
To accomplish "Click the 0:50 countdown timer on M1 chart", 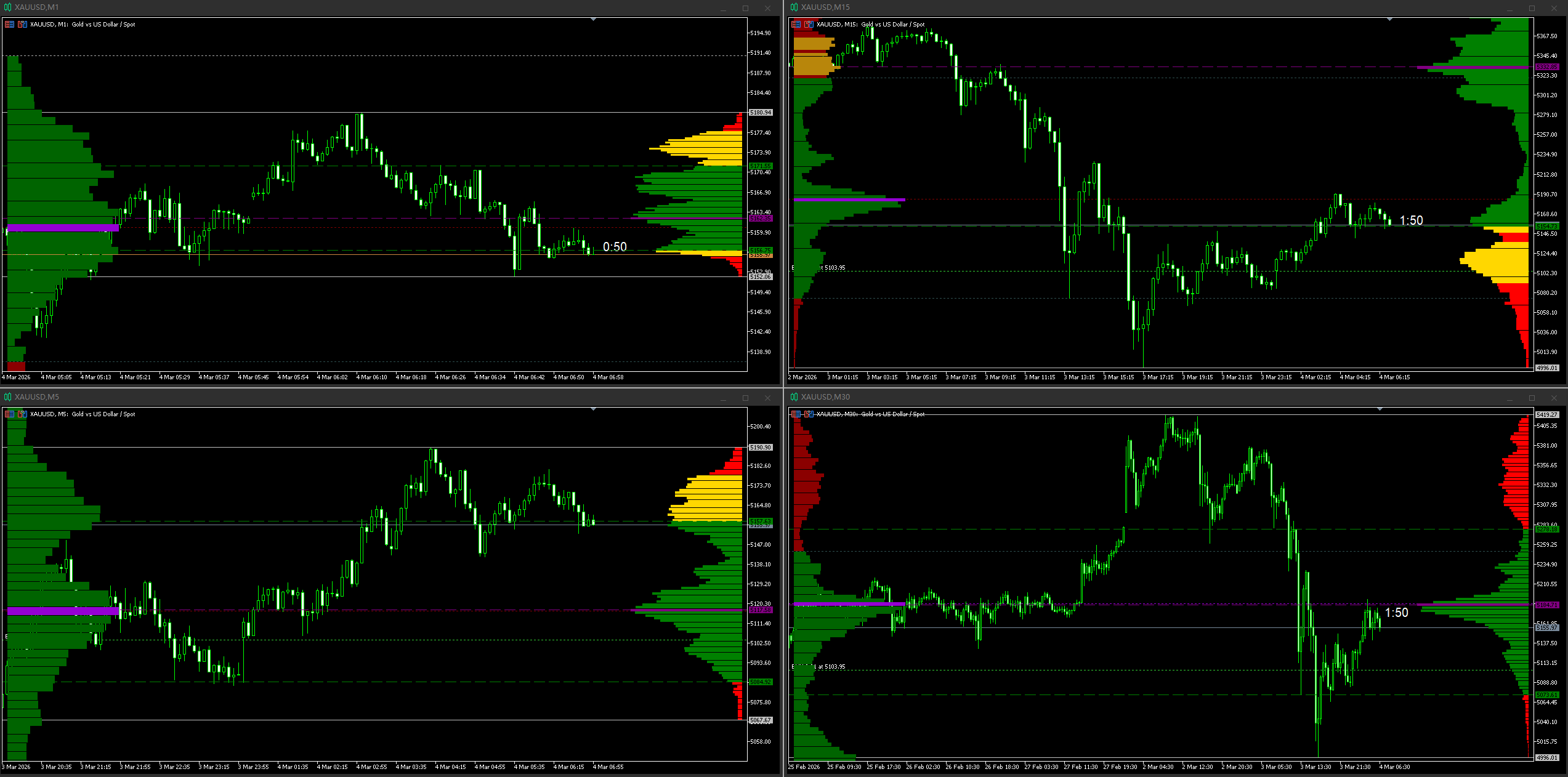I will coord(614,247).
